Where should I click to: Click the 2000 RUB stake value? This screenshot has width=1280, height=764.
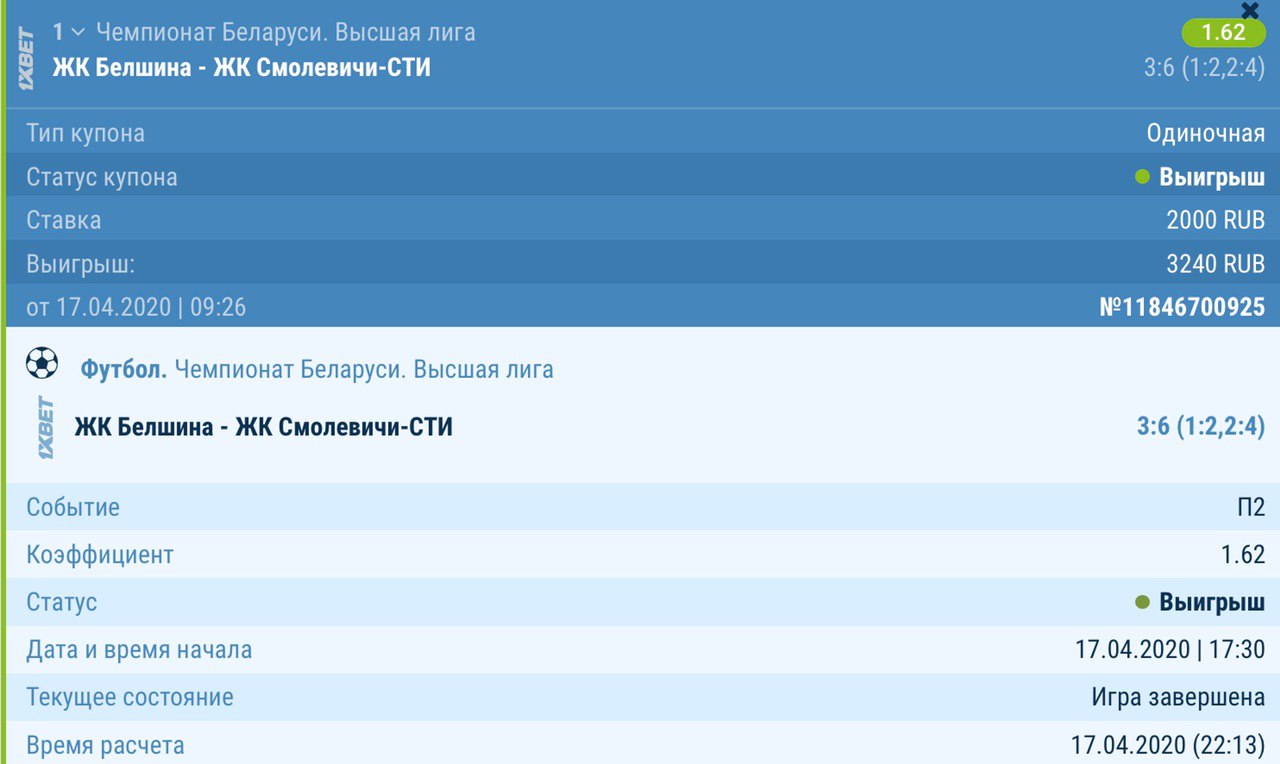coord(1216,220)
